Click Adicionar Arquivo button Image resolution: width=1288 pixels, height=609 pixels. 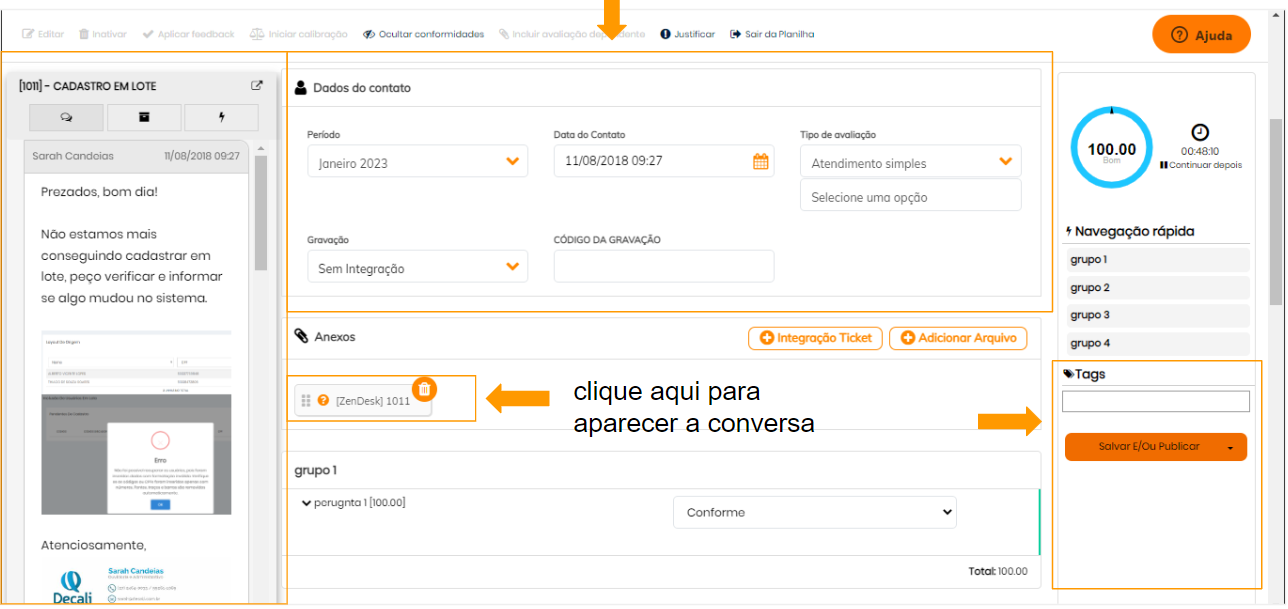pyautogui.click(x=958, y=338)
